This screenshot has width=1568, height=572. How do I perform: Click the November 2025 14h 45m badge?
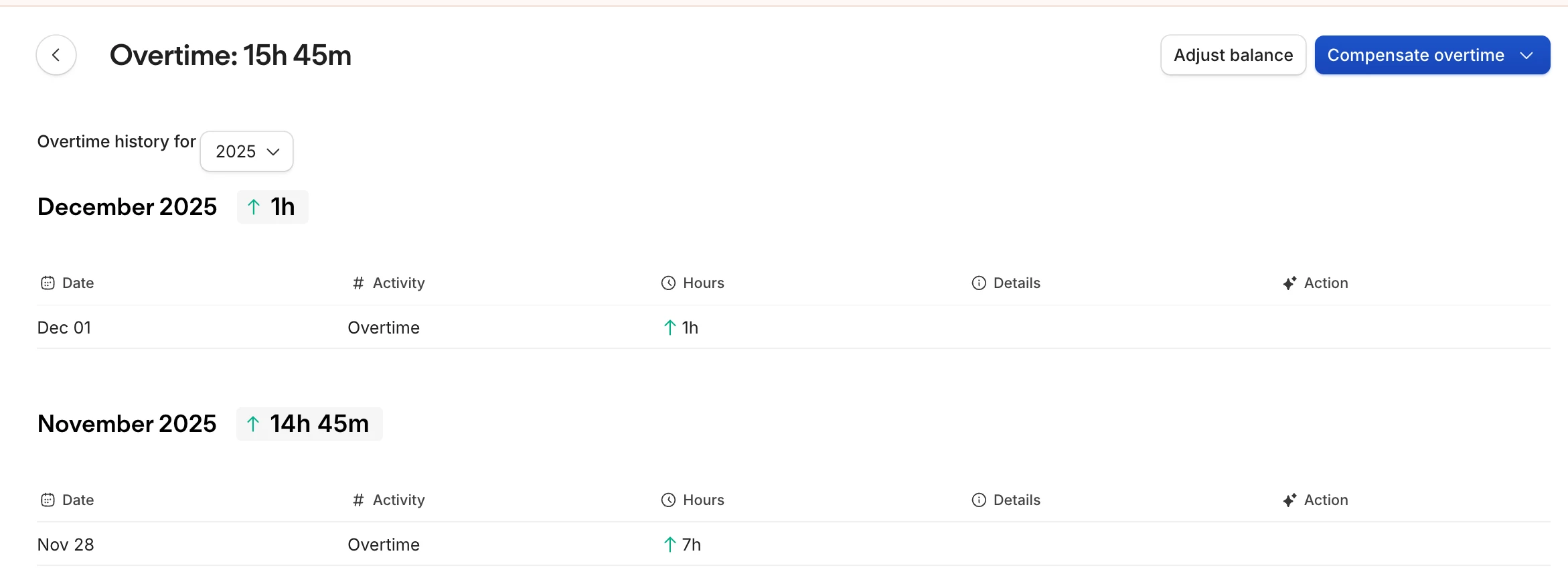click(309, 424)
